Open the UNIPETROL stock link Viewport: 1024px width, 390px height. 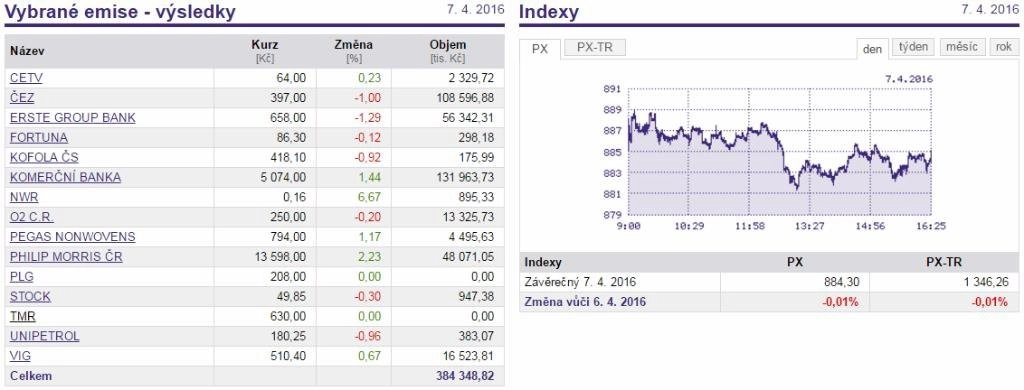[44, 336]
